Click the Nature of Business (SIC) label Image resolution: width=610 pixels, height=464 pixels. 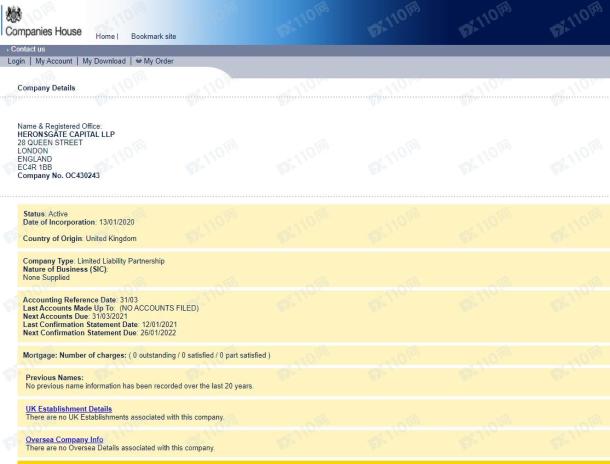point(65,269)
